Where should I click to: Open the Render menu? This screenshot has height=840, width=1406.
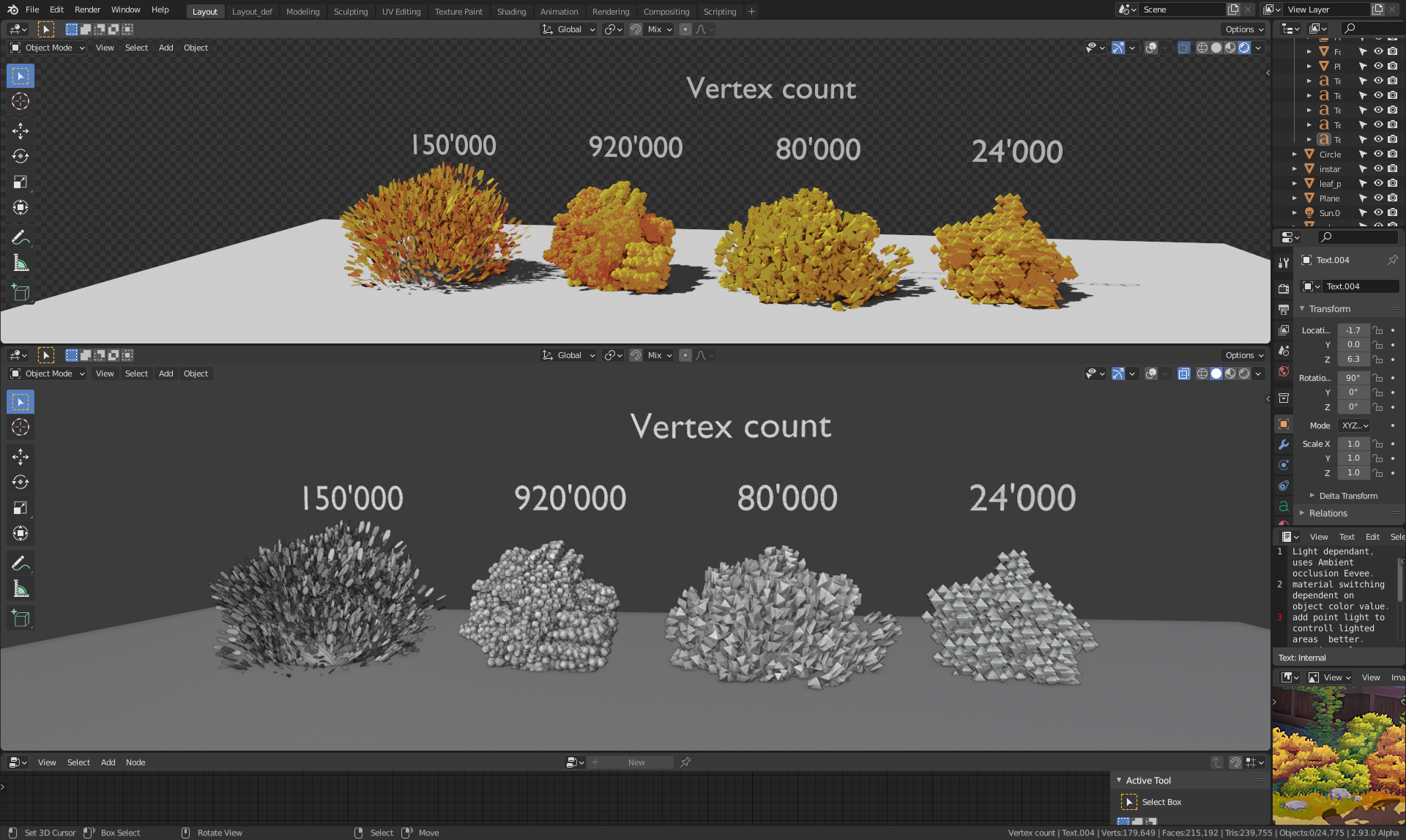tap(87, 10)
